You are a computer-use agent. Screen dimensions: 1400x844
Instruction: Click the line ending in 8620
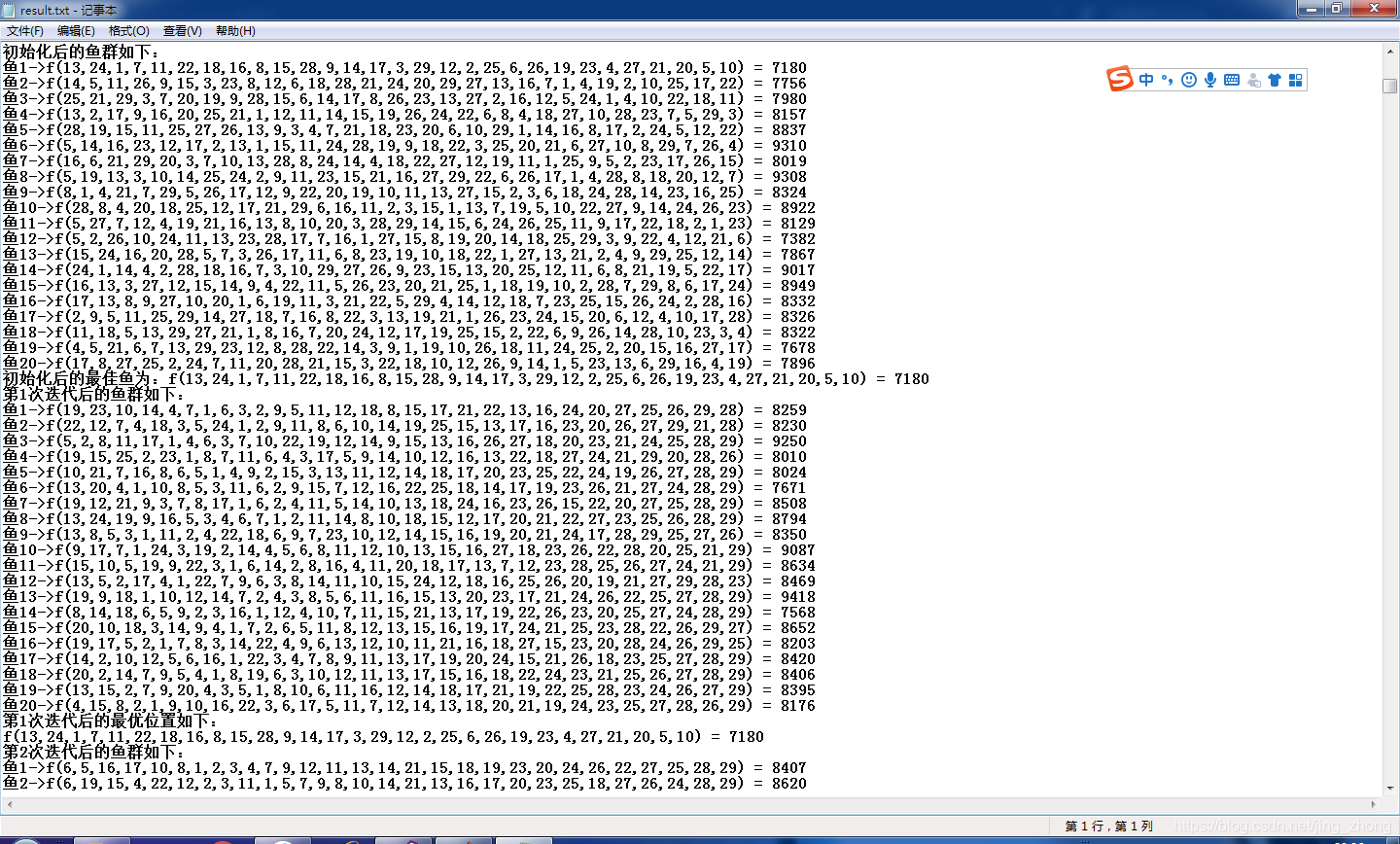pos(404,784)
